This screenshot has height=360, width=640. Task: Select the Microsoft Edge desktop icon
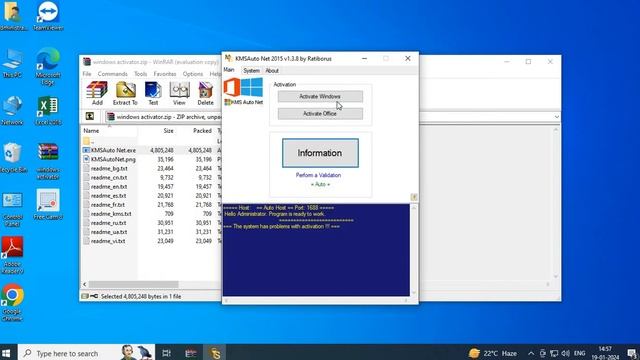(48, 66)
